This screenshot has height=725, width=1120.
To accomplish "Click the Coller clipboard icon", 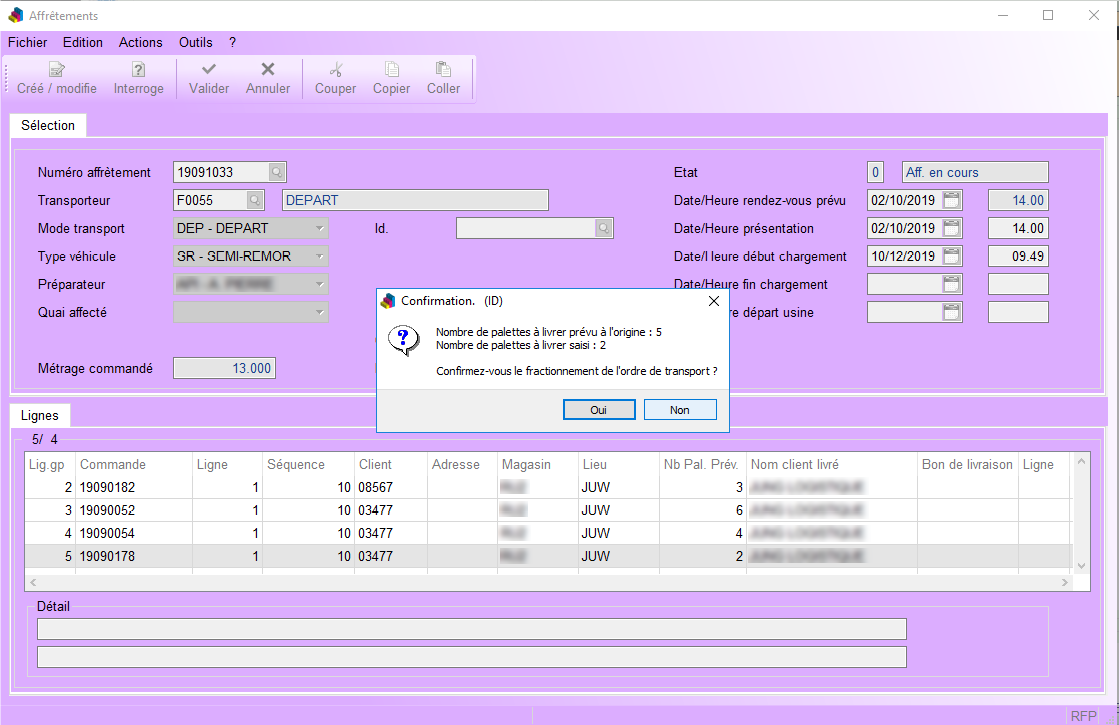I will [444, 69].
